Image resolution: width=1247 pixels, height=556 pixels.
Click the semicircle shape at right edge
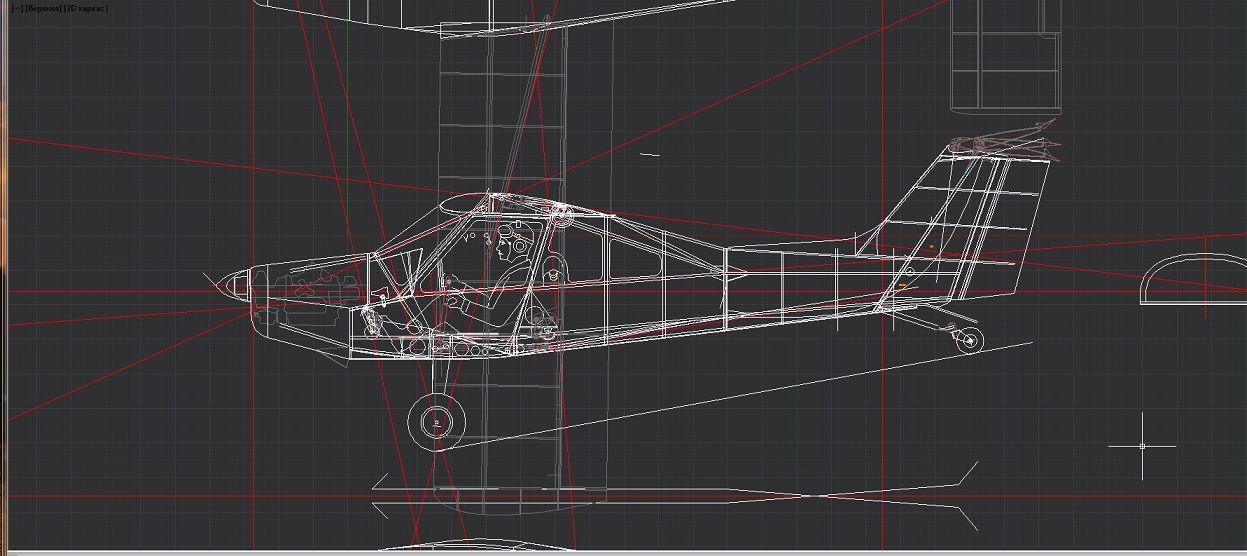1189,280
